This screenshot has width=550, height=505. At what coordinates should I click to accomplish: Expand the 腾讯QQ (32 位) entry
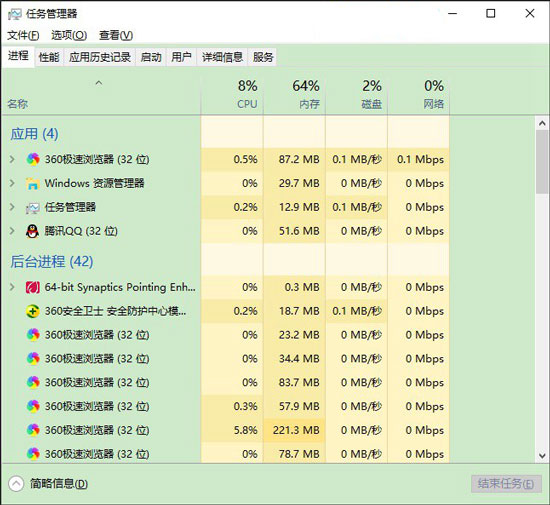[12, 231]
